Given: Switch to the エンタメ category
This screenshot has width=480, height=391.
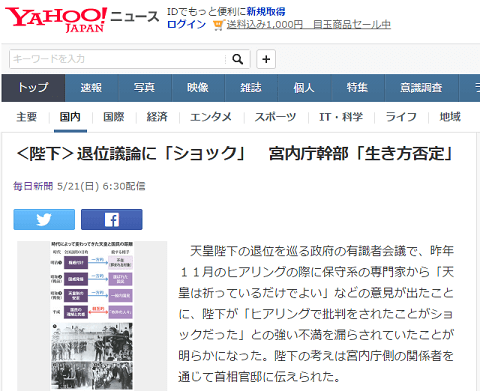Looking at the screenshot, I should pyautogui.click(x=211, y=117).
